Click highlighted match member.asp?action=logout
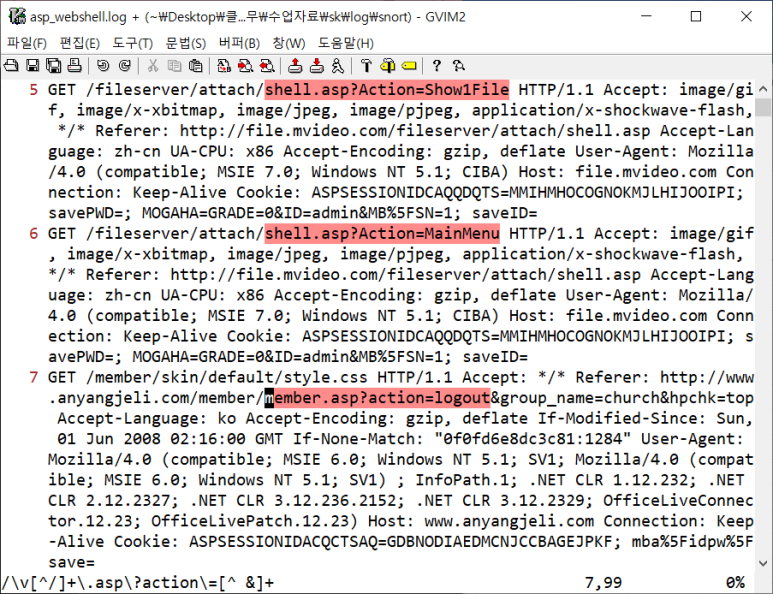The image size is (773, 594). pos(378,398)
